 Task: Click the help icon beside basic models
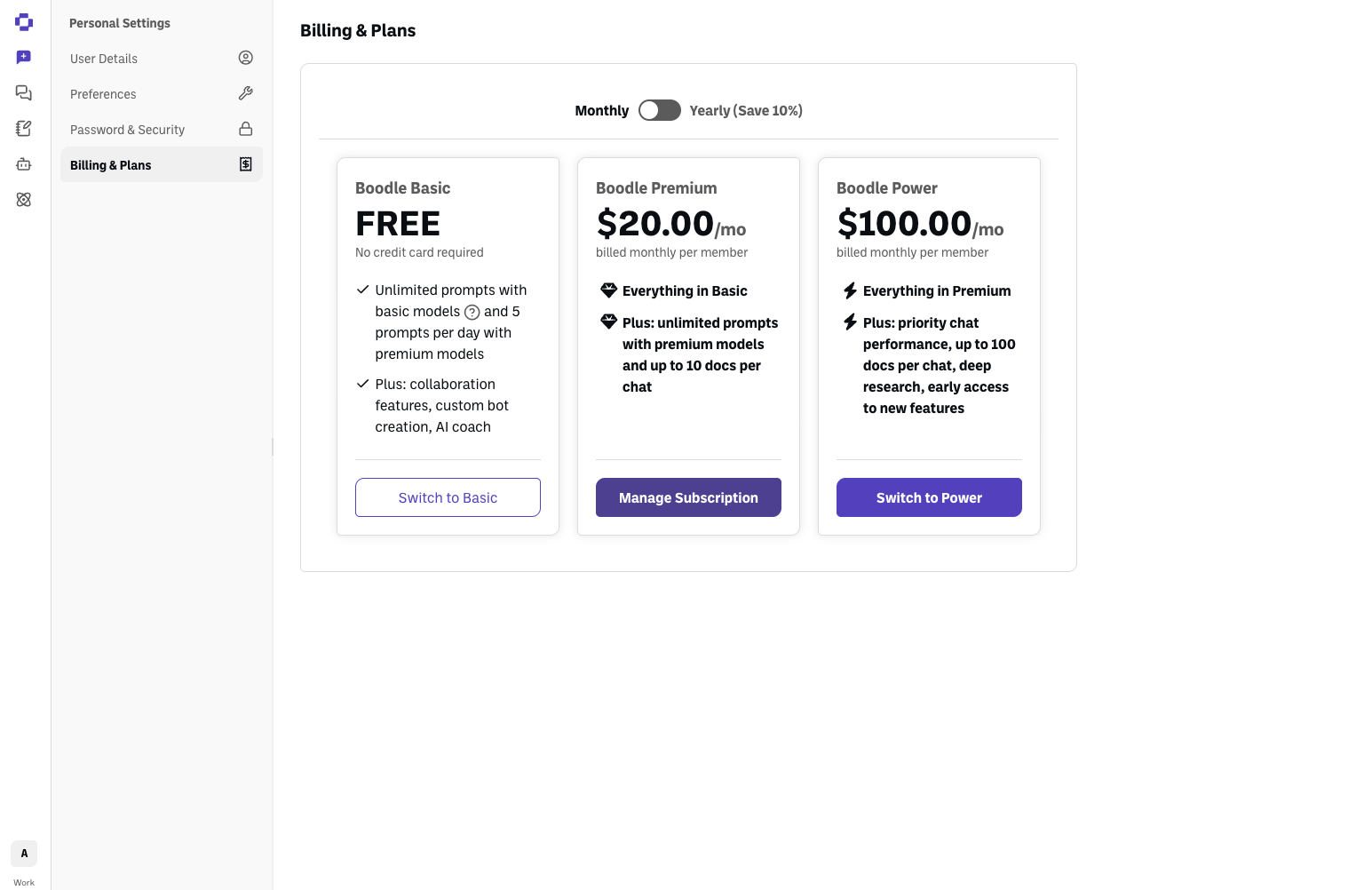point(472,312)
